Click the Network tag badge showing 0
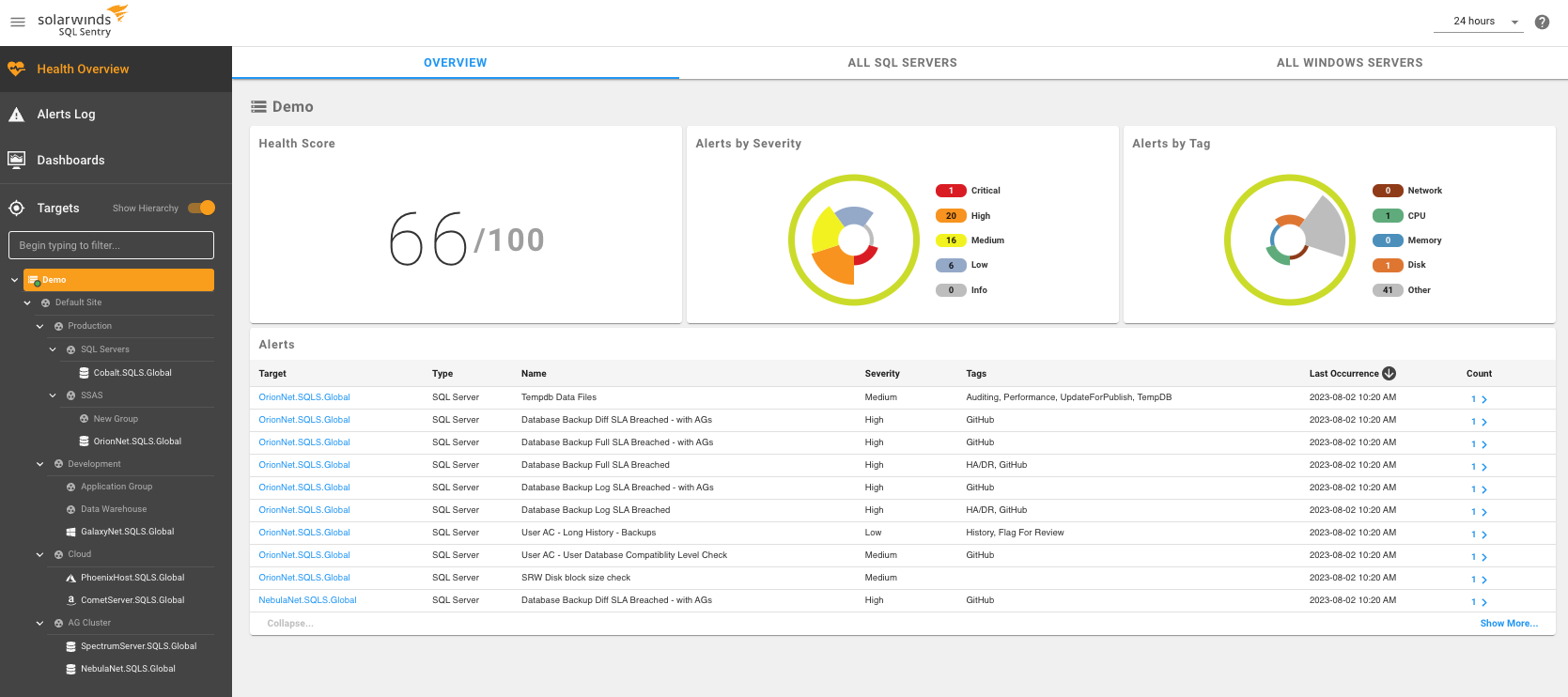The width and height of the screenshot is (1568, 697). (x=1388, y=191)
